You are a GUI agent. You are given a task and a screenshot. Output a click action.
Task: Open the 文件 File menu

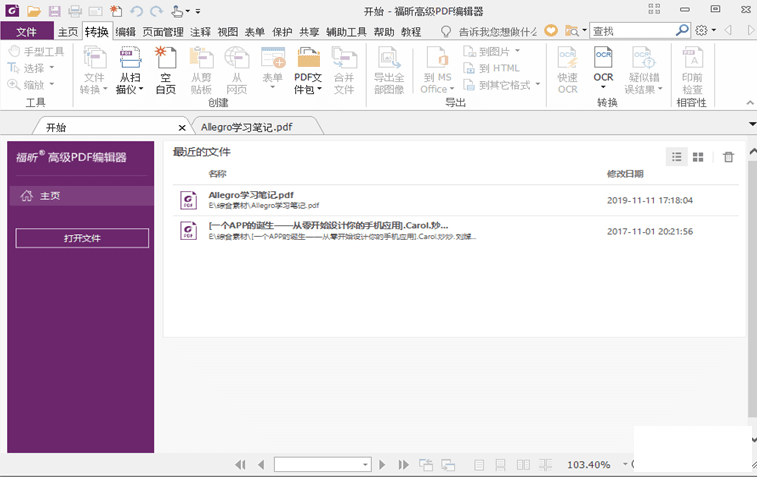(x=27, y=31)
